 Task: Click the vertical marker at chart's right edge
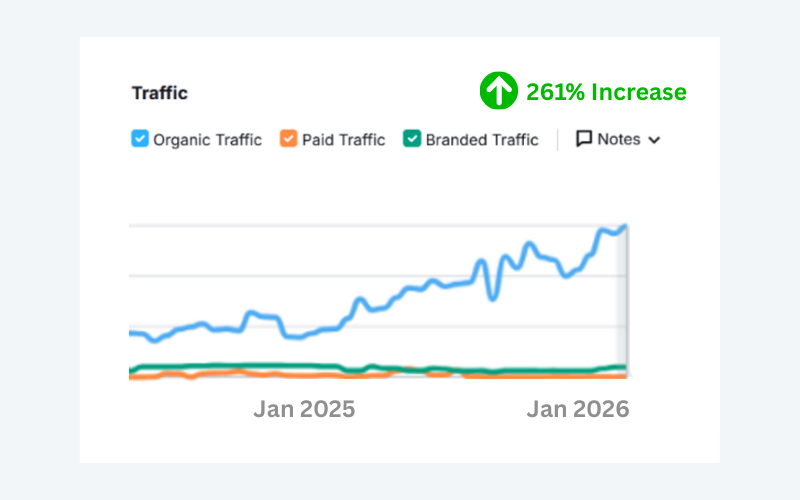point(627,300)
